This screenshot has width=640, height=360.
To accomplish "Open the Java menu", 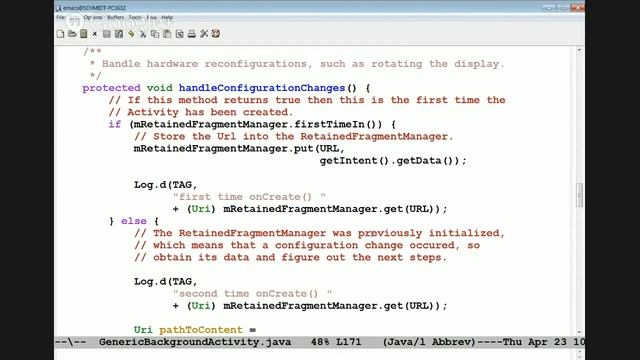I will tap(151, 18).
